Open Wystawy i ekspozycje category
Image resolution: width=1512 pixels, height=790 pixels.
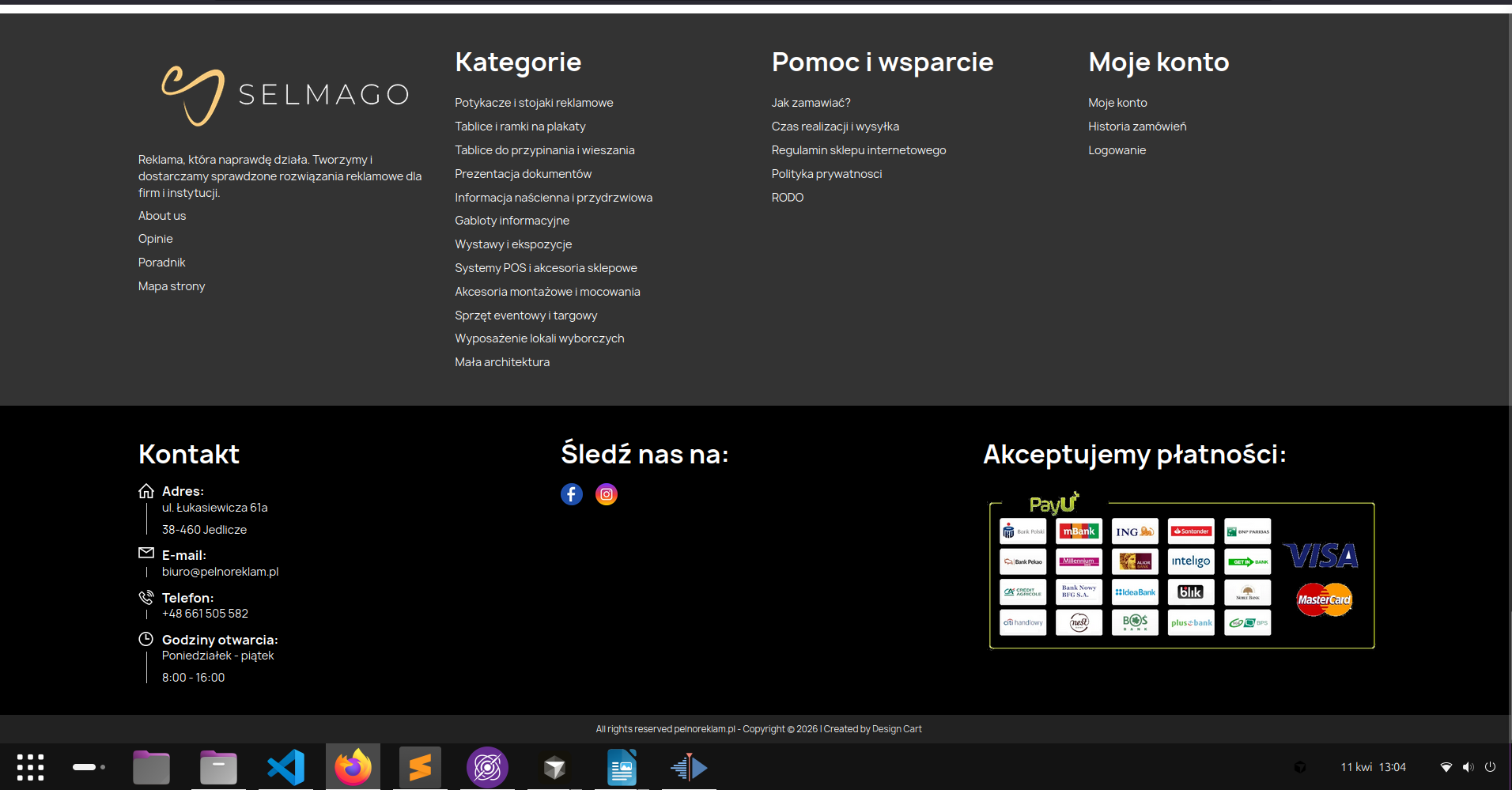point(513,244)
